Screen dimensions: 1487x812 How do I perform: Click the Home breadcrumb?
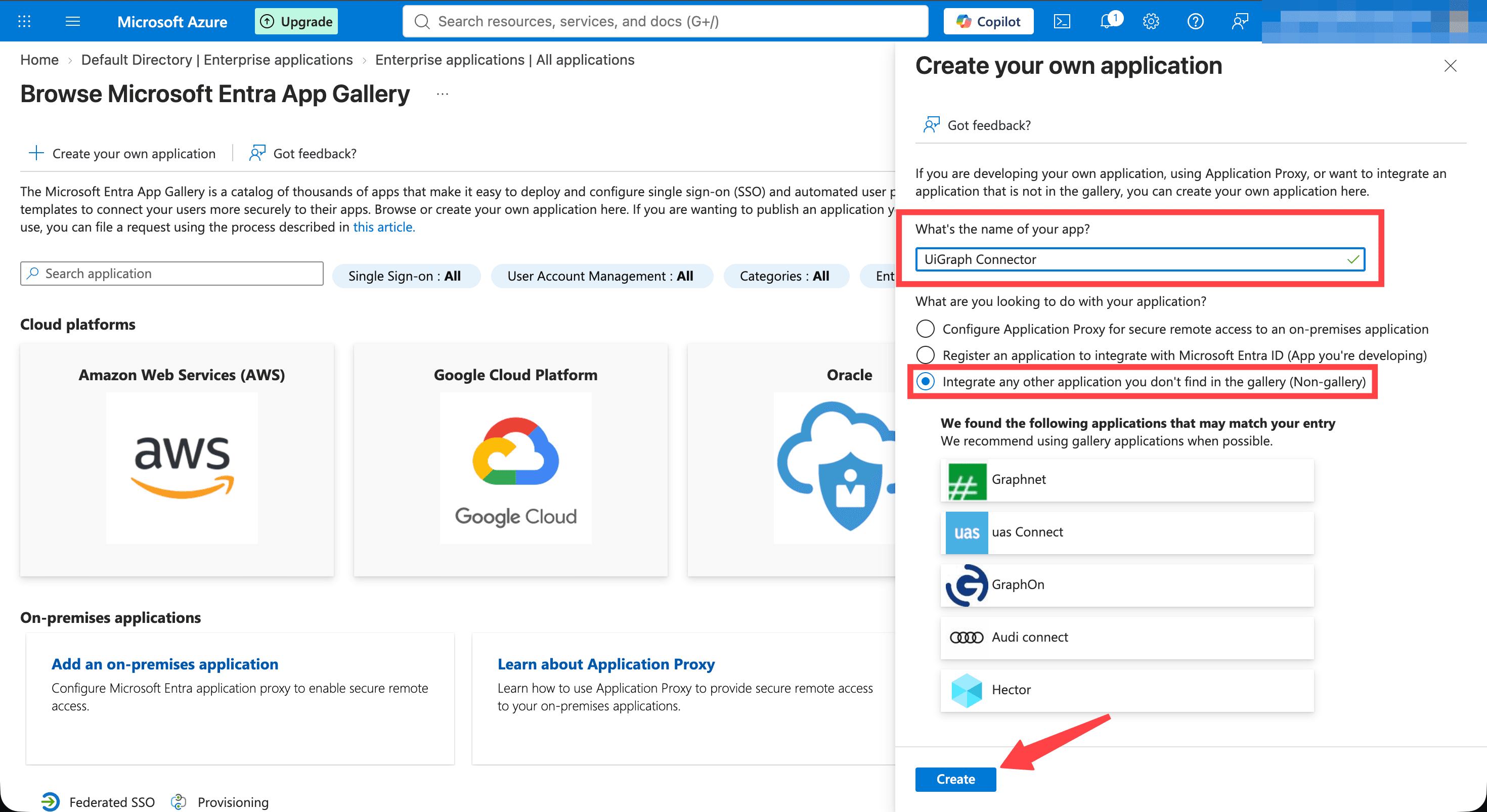(x=39, y=60)
